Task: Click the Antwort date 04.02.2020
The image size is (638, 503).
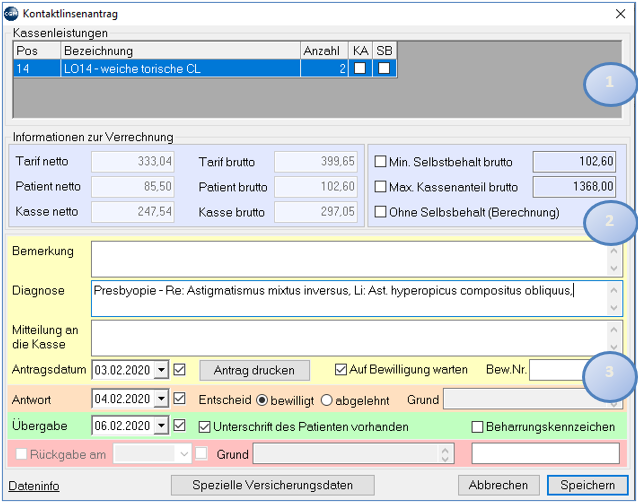Action: click(x=122, y=399)
